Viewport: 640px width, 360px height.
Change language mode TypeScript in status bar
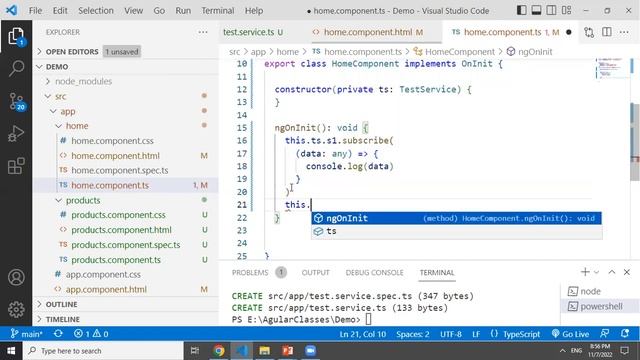(x=521, y=334)
